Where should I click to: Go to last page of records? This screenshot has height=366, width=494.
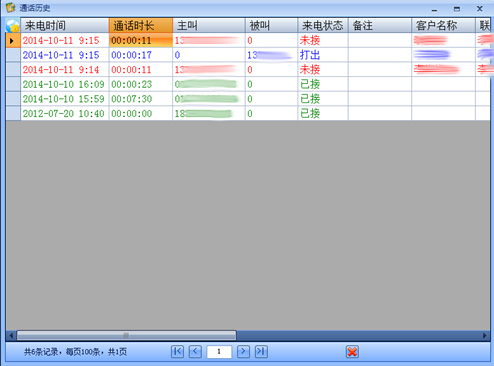click(261, 351)
